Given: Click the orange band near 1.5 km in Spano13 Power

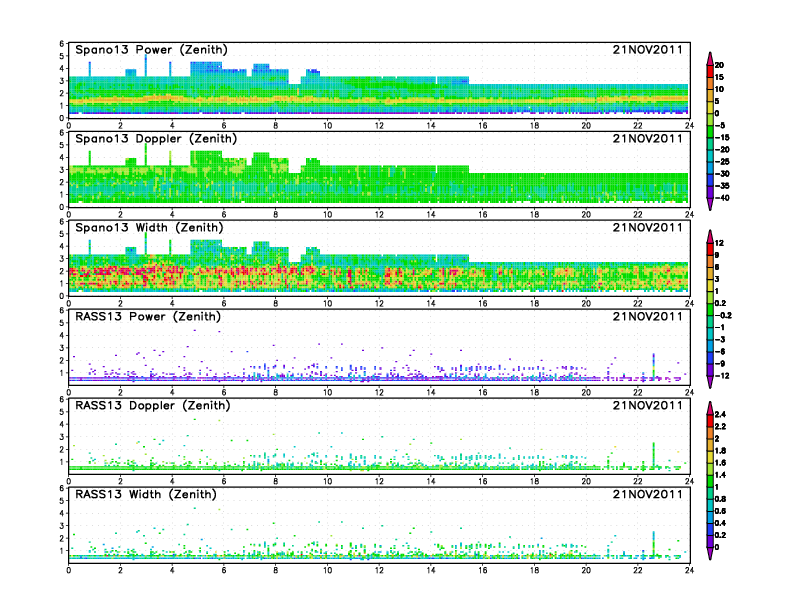Looking at the screenshot, I should (379, 99).
